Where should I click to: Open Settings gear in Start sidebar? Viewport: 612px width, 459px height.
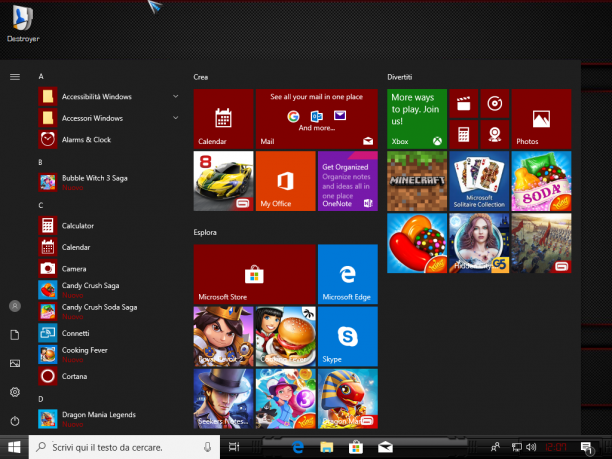click(x=15, y=392)
